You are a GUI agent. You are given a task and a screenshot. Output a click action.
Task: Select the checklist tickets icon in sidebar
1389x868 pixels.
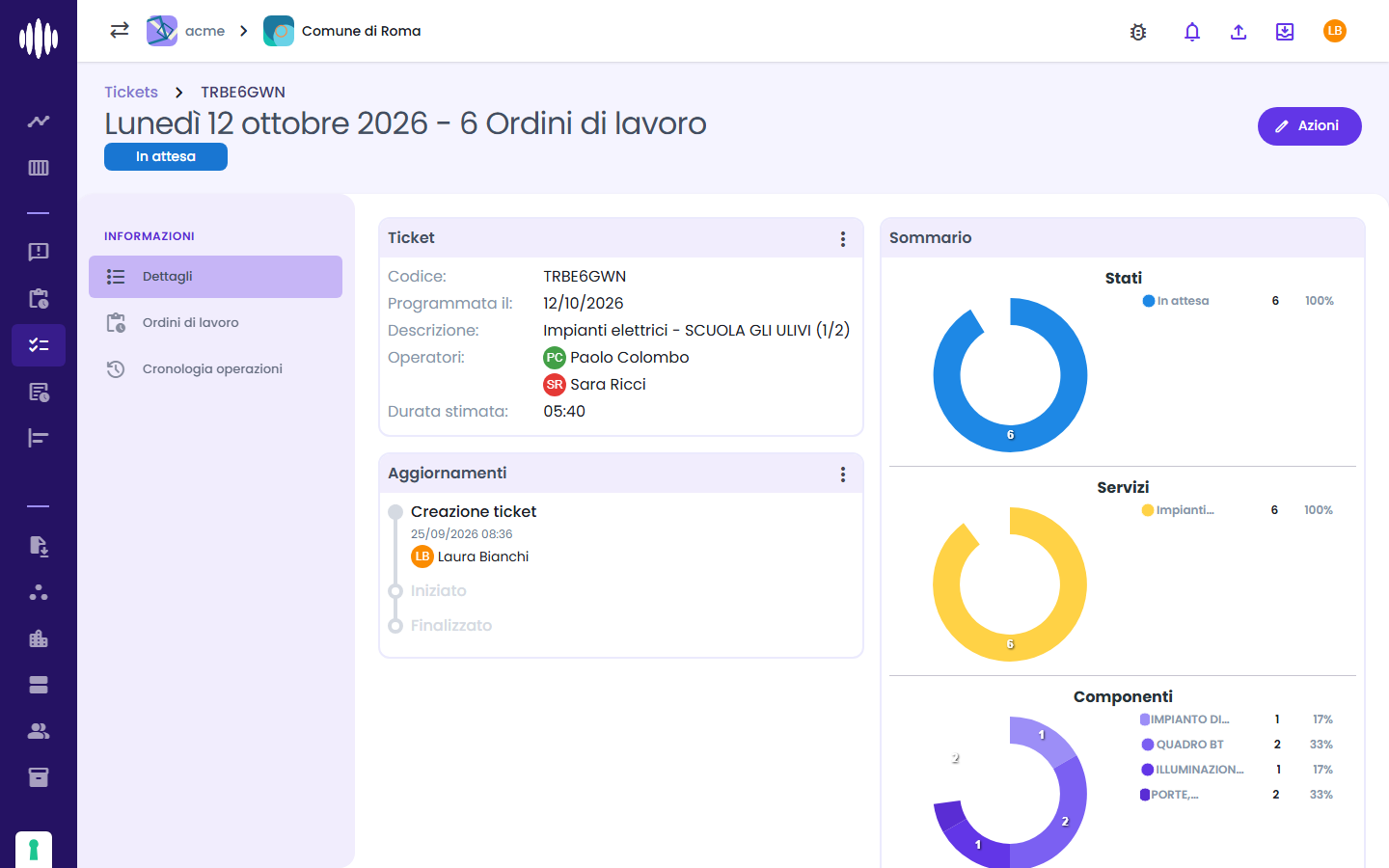[39, 344]
